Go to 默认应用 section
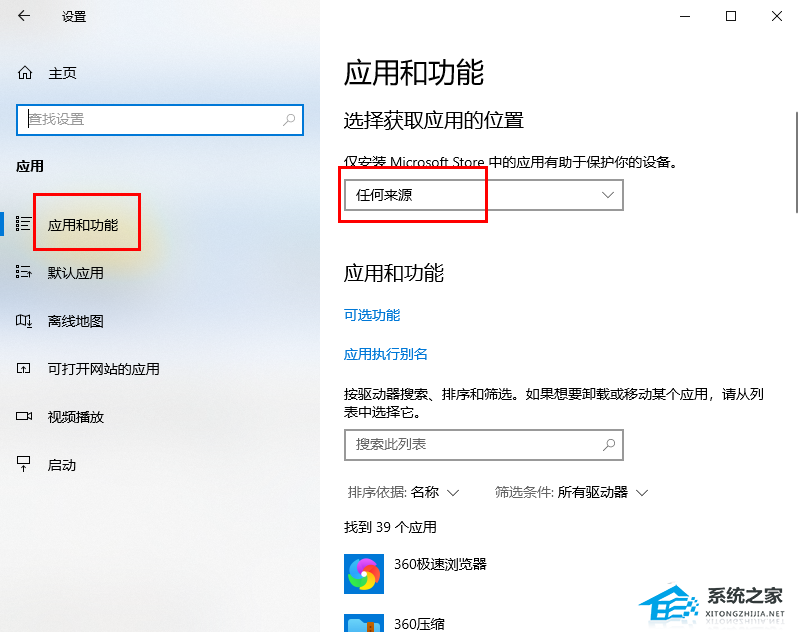Screen dimensions: 800x632 click(76, 273)
